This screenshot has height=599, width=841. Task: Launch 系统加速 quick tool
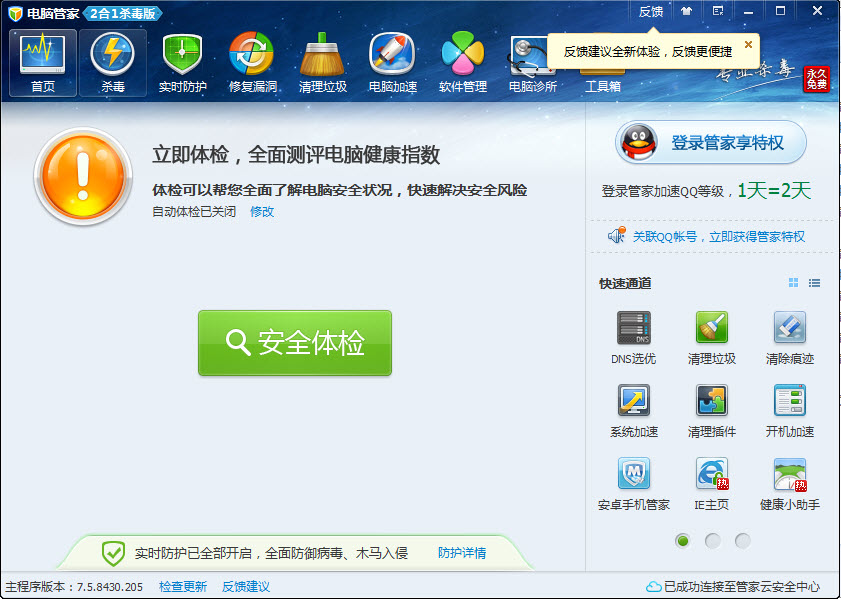click(633, 410)
